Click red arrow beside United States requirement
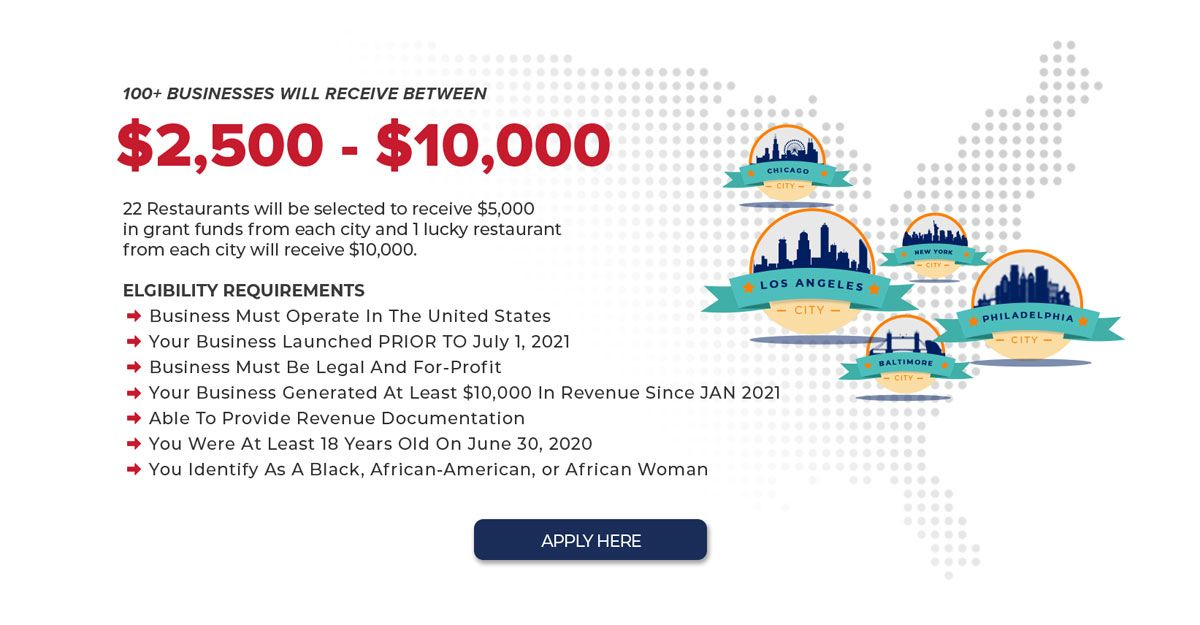Screen dimensions: 1200x625 pyautogui.click(x=133, y=316)
